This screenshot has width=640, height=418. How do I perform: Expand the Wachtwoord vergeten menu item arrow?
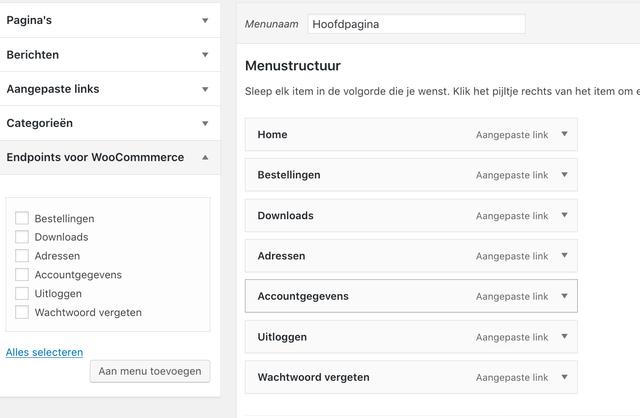(x=564, y=377)
